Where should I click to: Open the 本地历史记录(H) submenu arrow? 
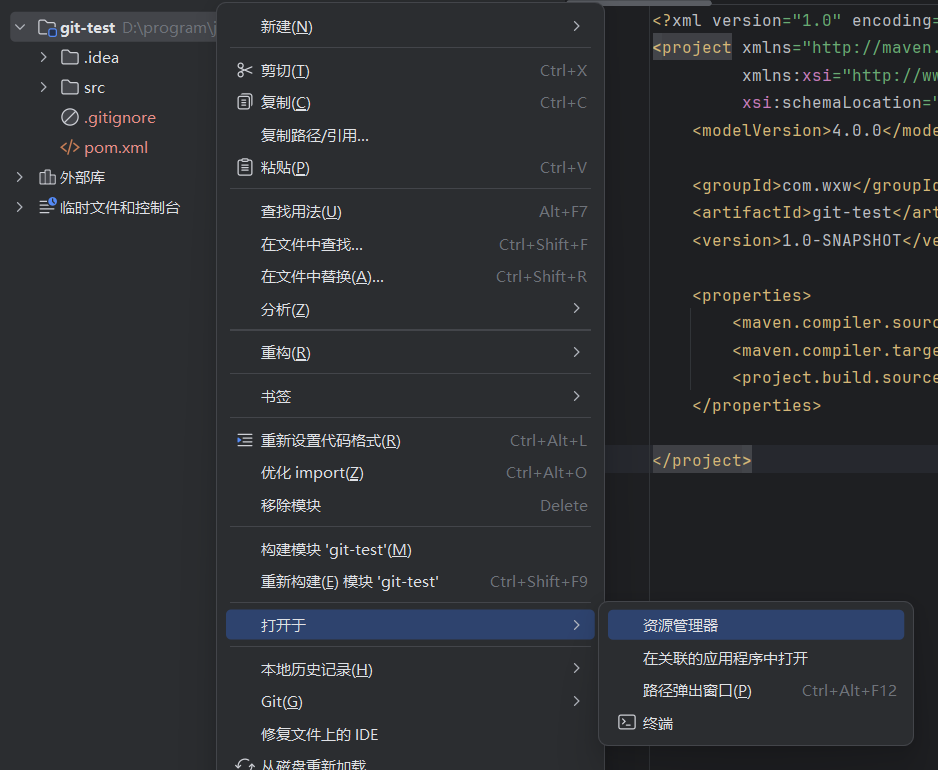click(x=577, y=668)
